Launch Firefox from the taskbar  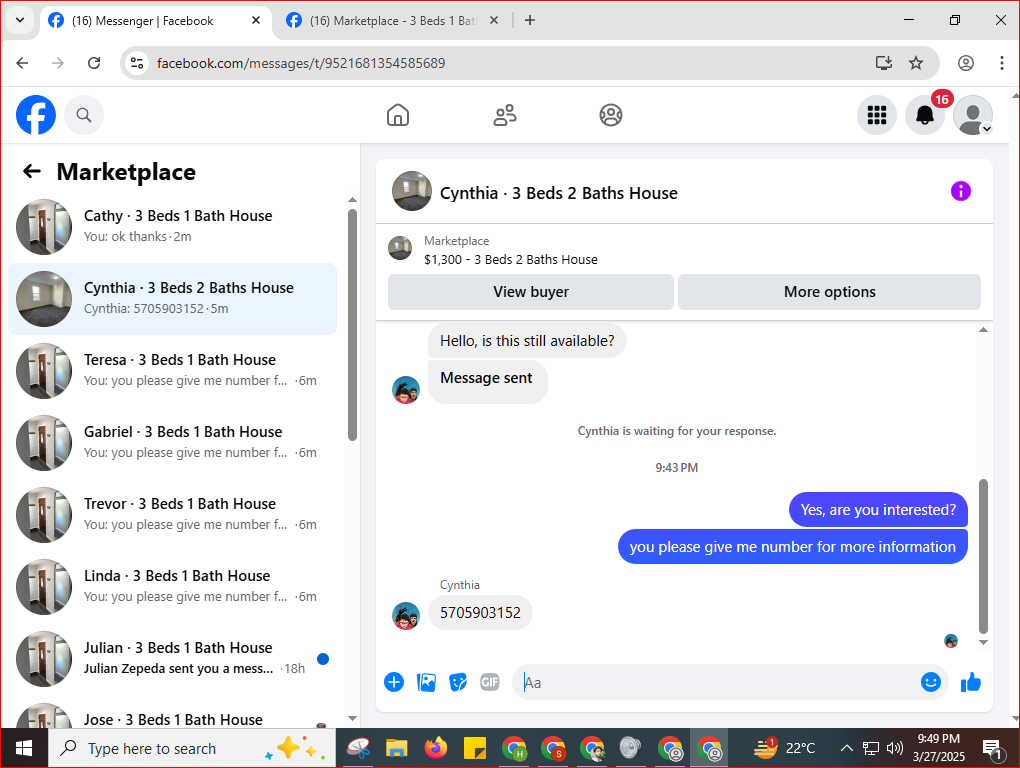point(435,748)
